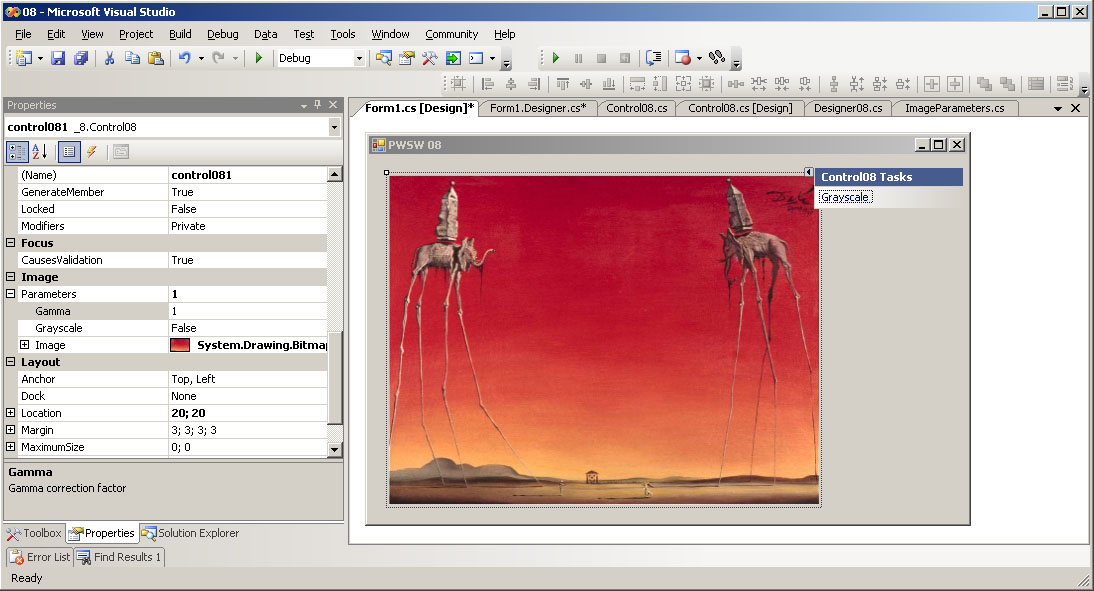1094x591 pixels.
Task: Click the Paste clipboard icon
Action: 156,58
